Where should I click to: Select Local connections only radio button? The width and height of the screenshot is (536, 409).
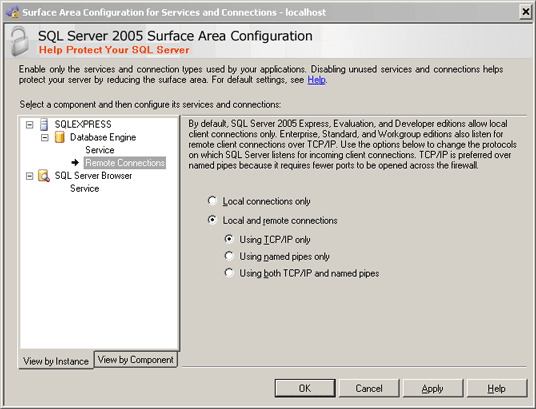click(212, 201)
